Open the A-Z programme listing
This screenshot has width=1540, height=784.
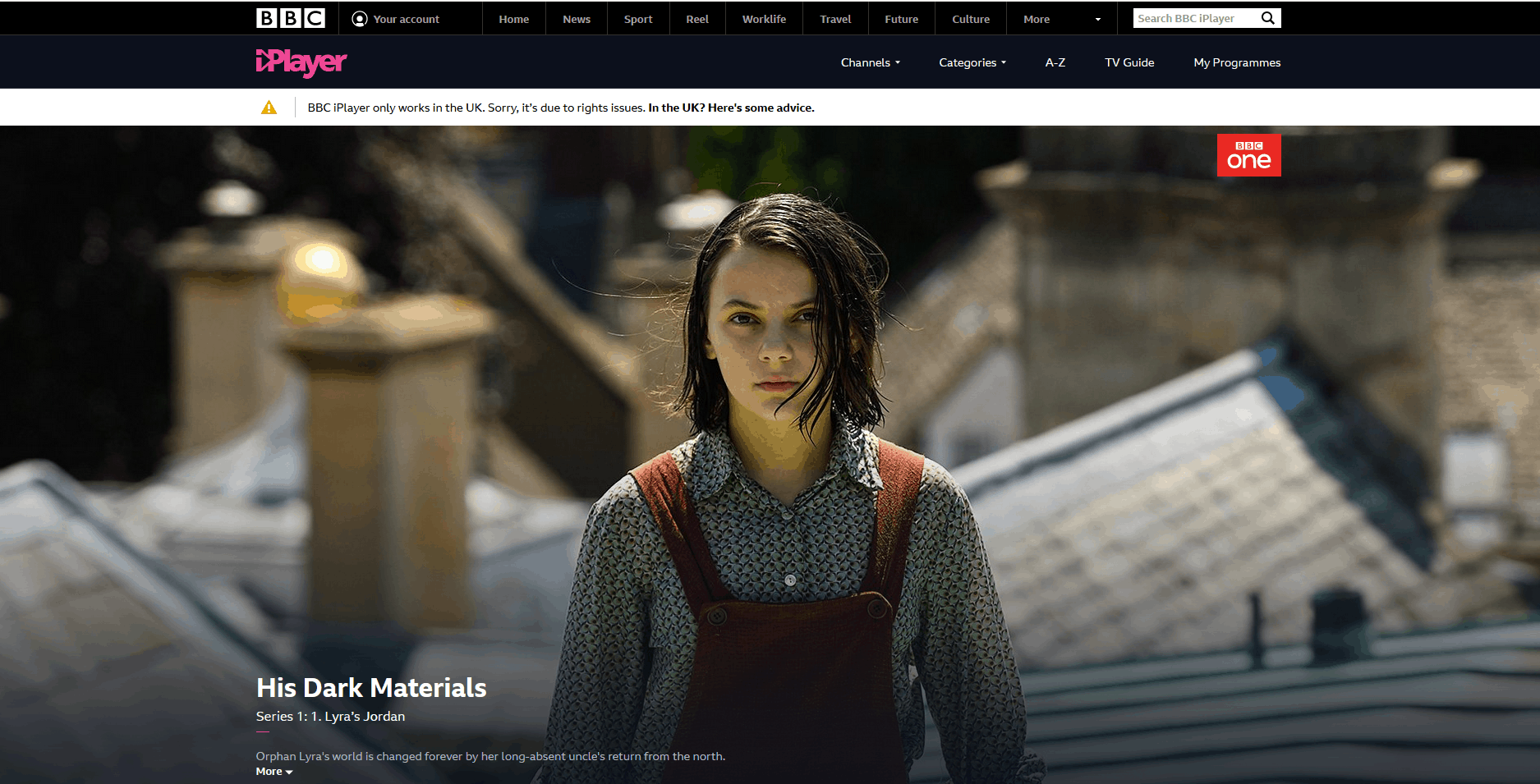1055,62
